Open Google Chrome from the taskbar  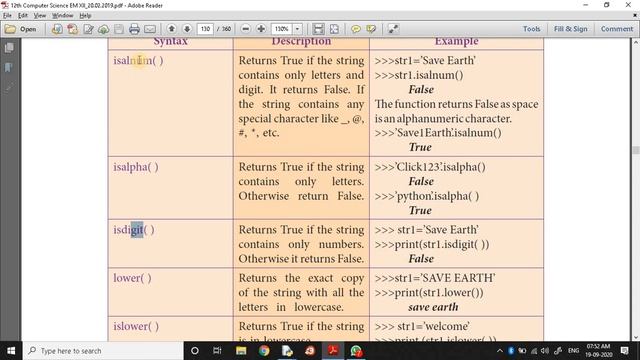[x=264, y=351]
